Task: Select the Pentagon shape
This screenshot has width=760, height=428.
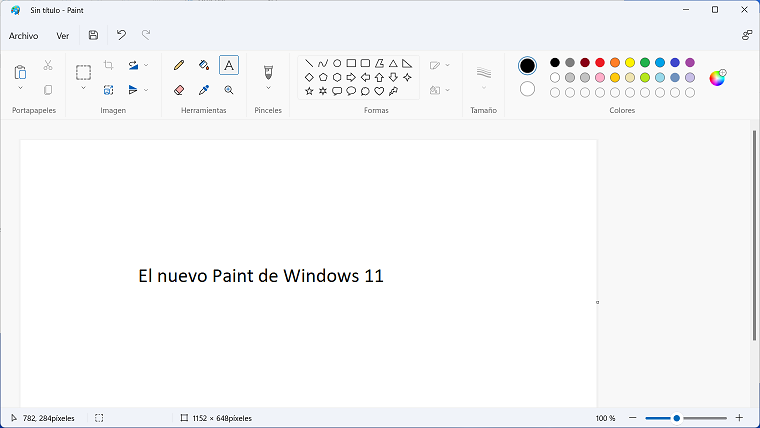Action: coord(323,77)
